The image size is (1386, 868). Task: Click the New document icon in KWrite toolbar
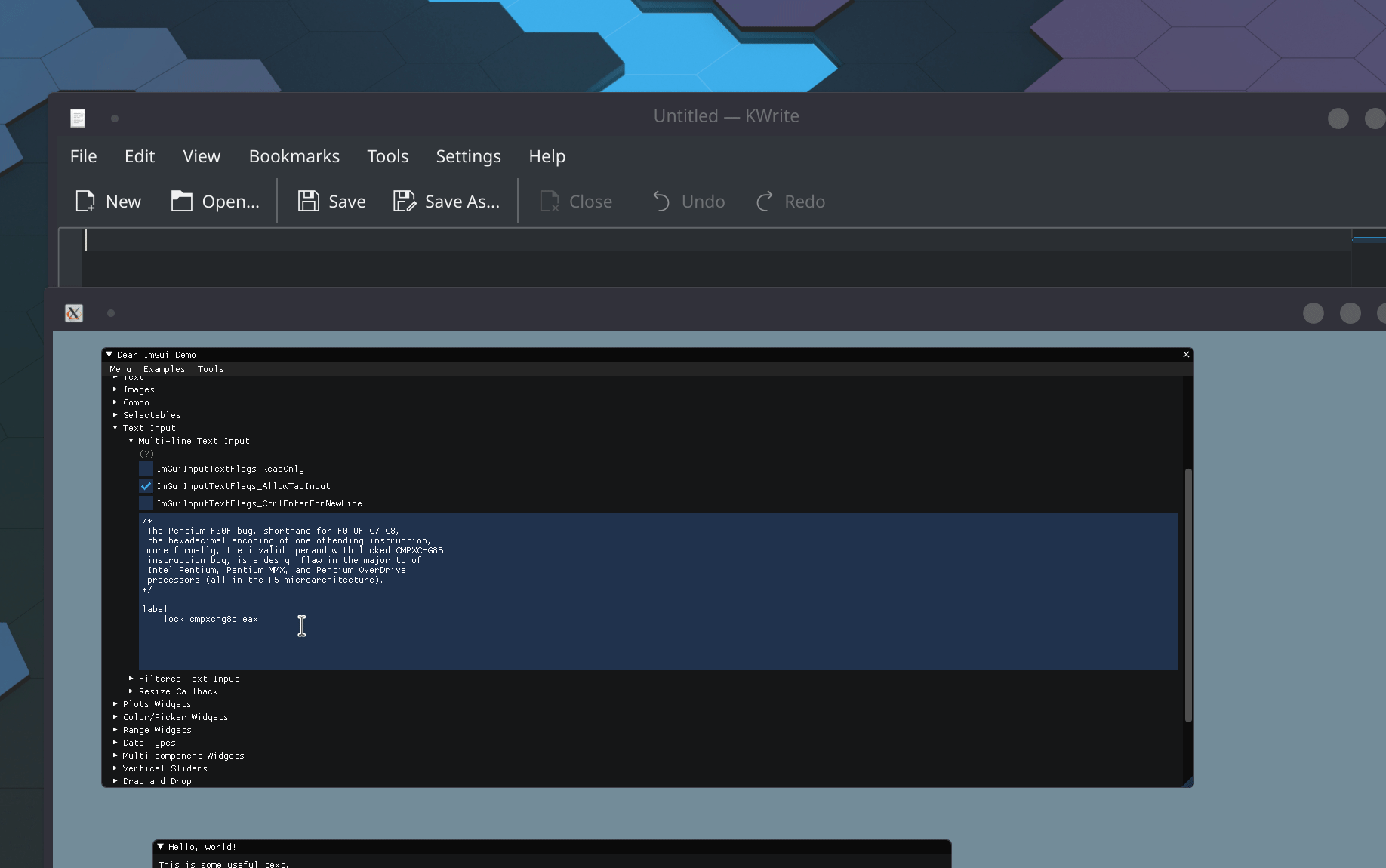click(x=85, y=201)
